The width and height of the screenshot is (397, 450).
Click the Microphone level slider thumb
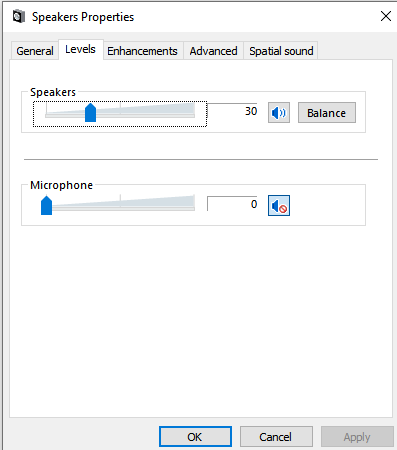pos(46,205)
